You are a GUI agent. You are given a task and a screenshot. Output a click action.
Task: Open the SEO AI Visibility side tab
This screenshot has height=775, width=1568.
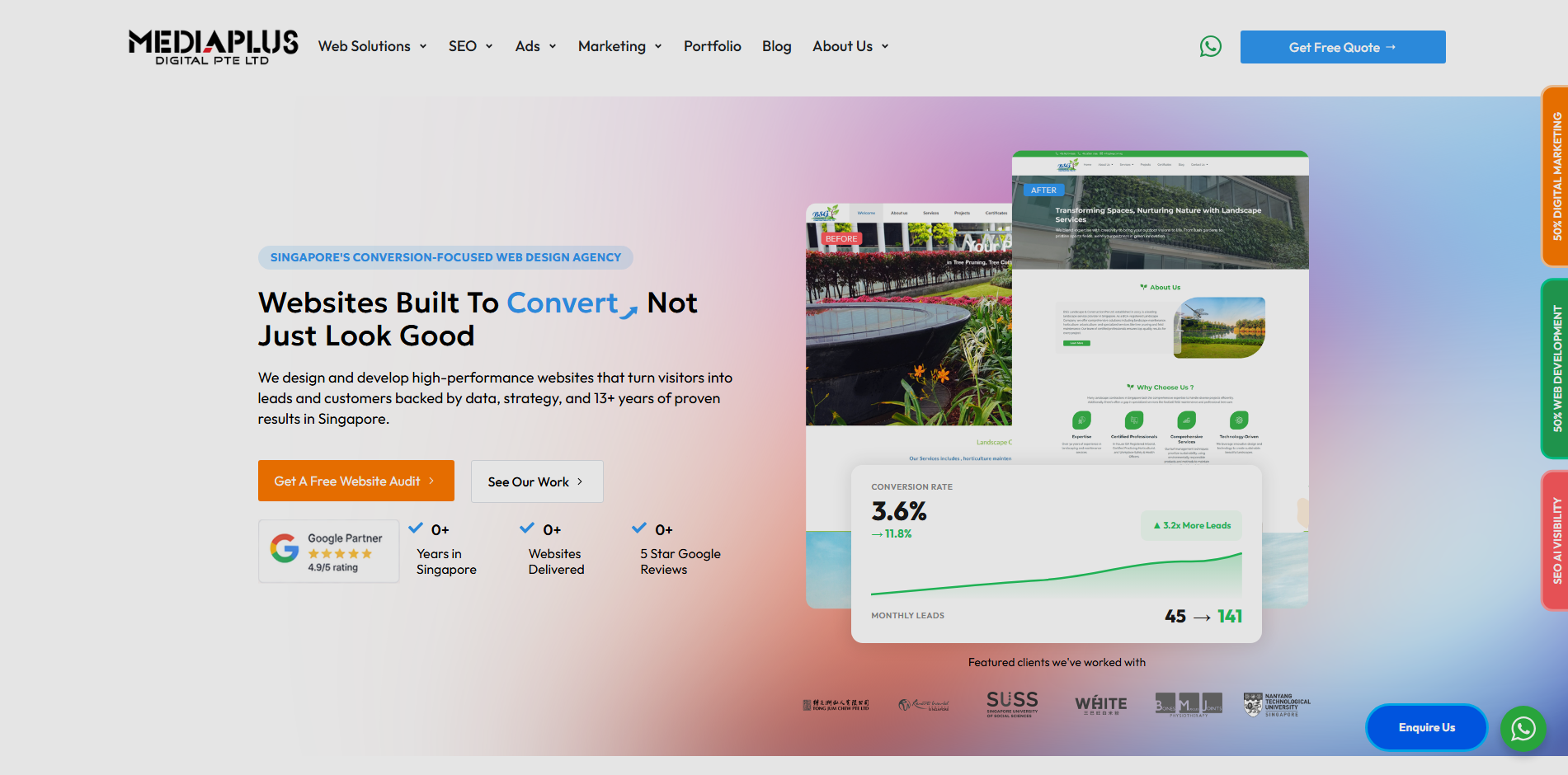point(1556,540)
